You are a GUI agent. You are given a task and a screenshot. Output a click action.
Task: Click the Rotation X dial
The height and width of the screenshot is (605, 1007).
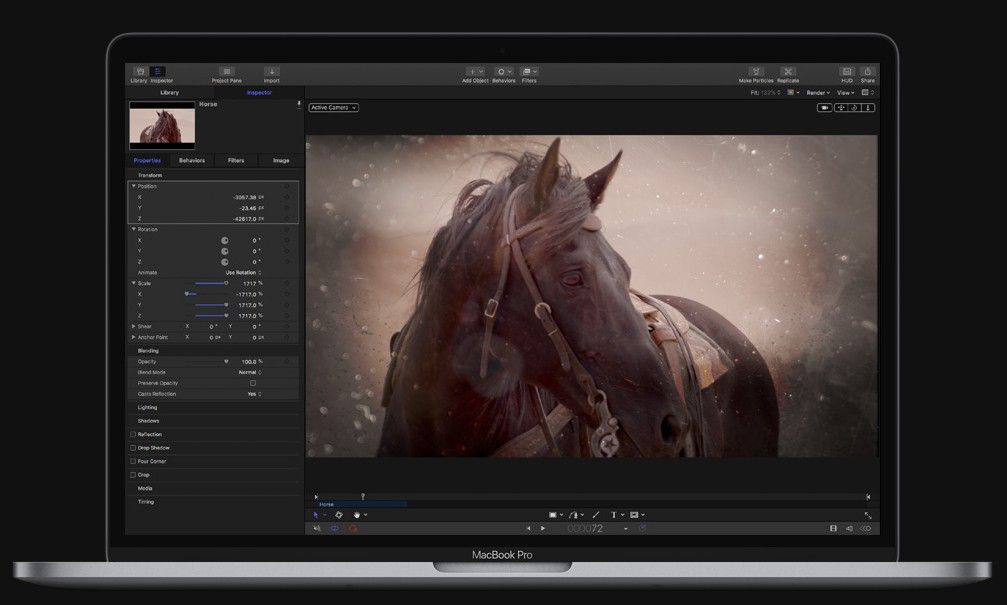(225, 240)
